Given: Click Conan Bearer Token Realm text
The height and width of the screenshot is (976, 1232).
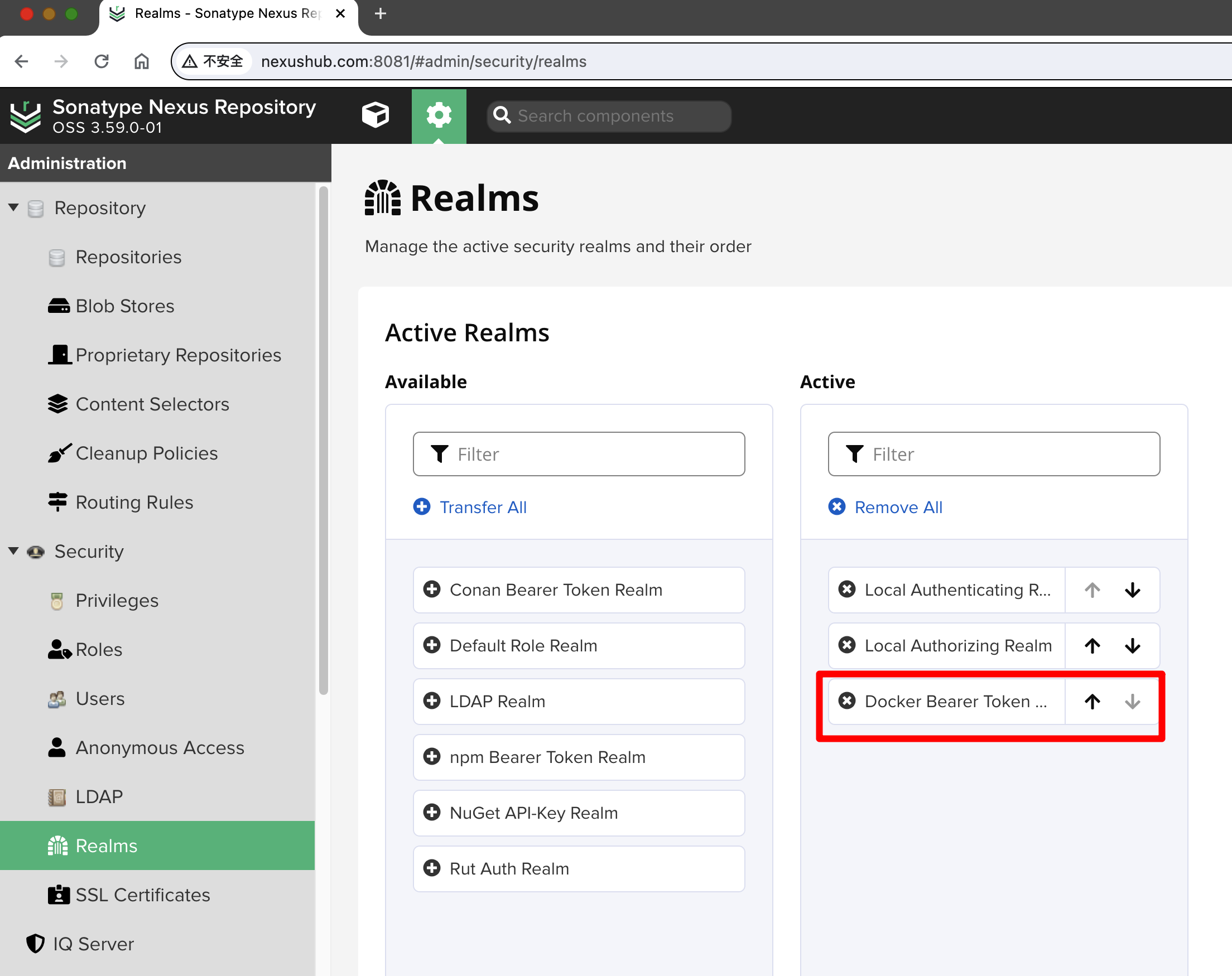Looking at the screenshot, I should pos(556,590).
